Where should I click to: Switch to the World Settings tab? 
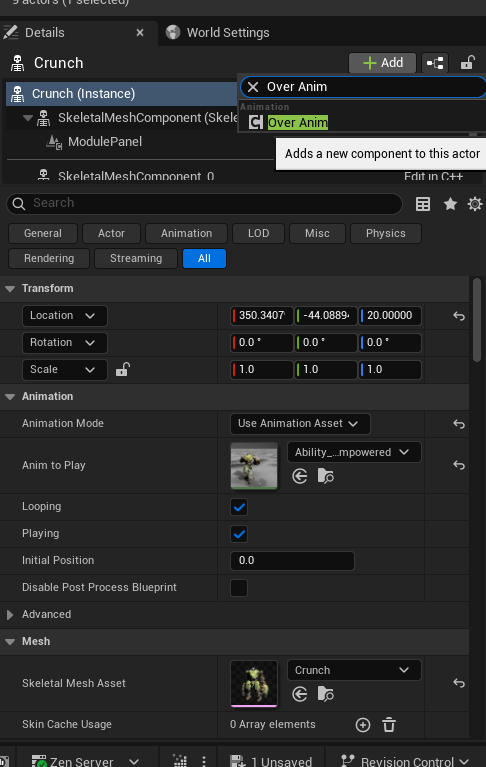click(218, 33)
